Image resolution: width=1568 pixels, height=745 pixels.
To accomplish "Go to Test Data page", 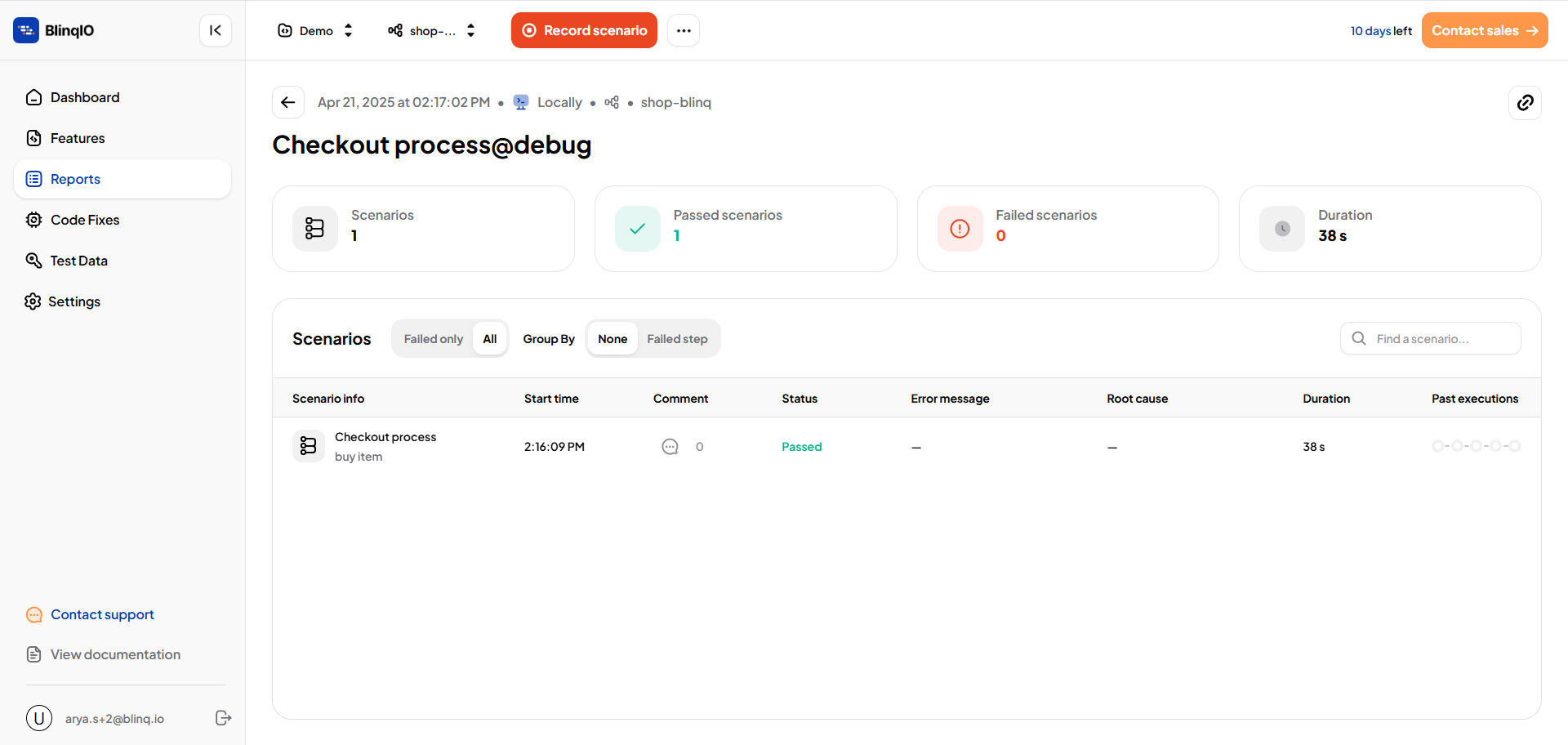I will click(x=78, y=261).
